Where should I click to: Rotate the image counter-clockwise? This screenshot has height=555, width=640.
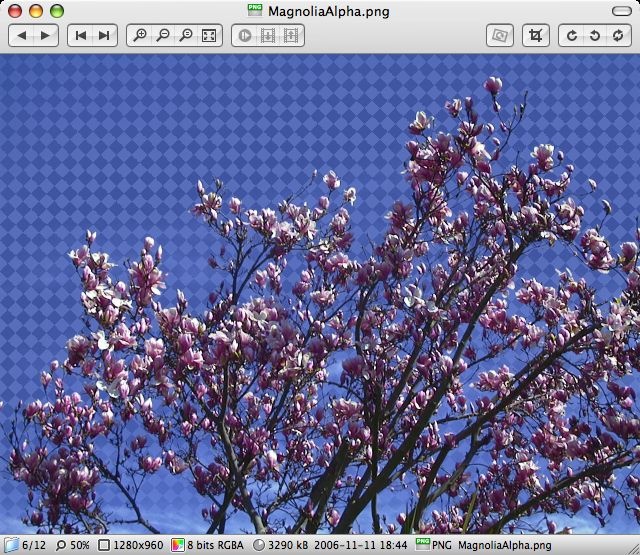[595, 36]
